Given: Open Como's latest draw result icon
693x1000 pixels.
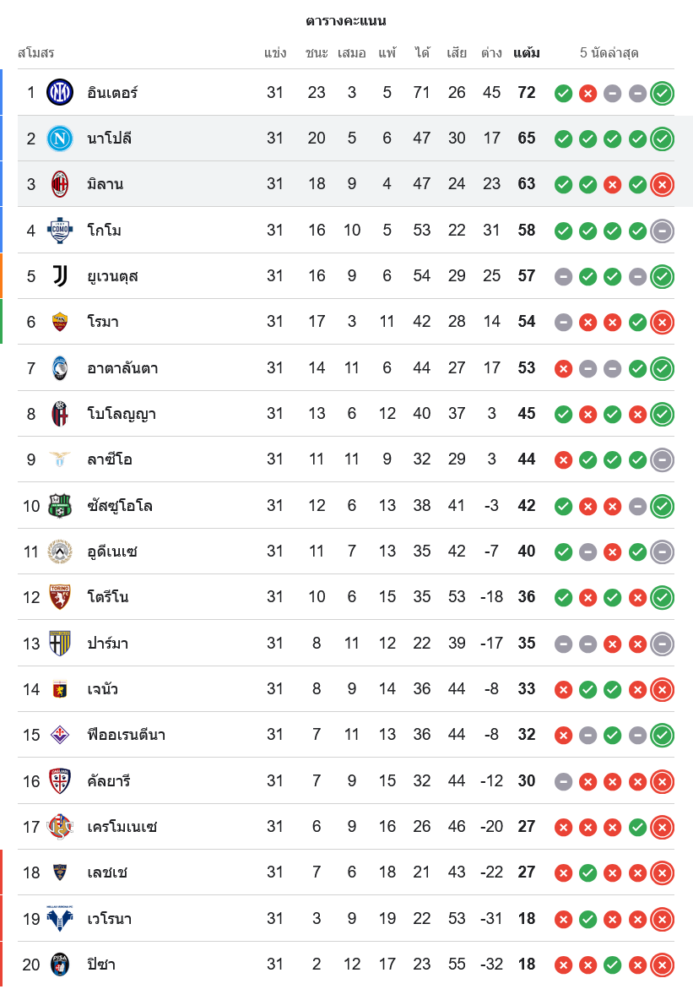Looking at the screenshot, I should tap(661, 230).
